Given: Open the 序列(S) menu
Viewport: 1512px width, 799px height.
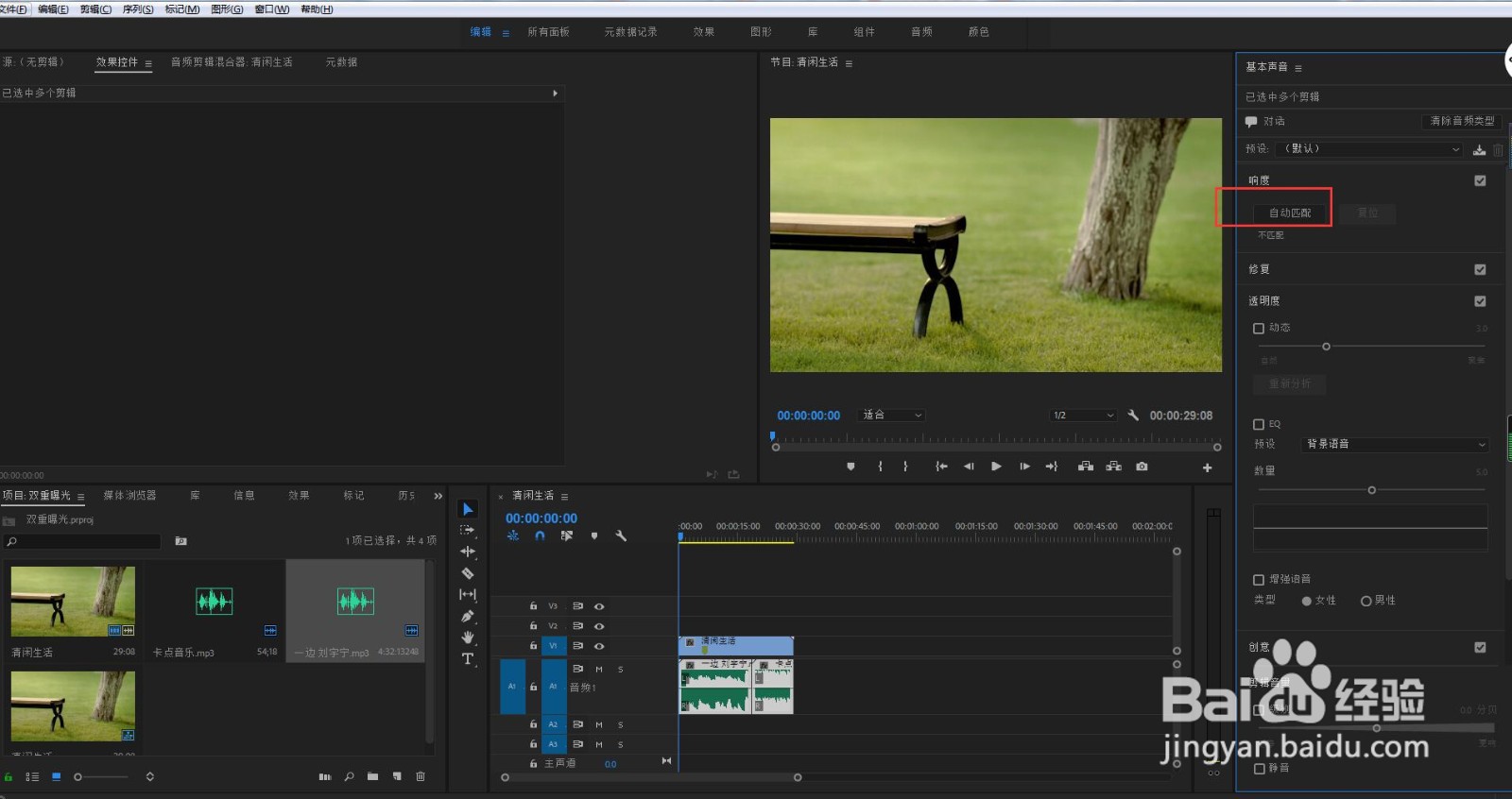Looking at the screenshot, I should [138, 8].
